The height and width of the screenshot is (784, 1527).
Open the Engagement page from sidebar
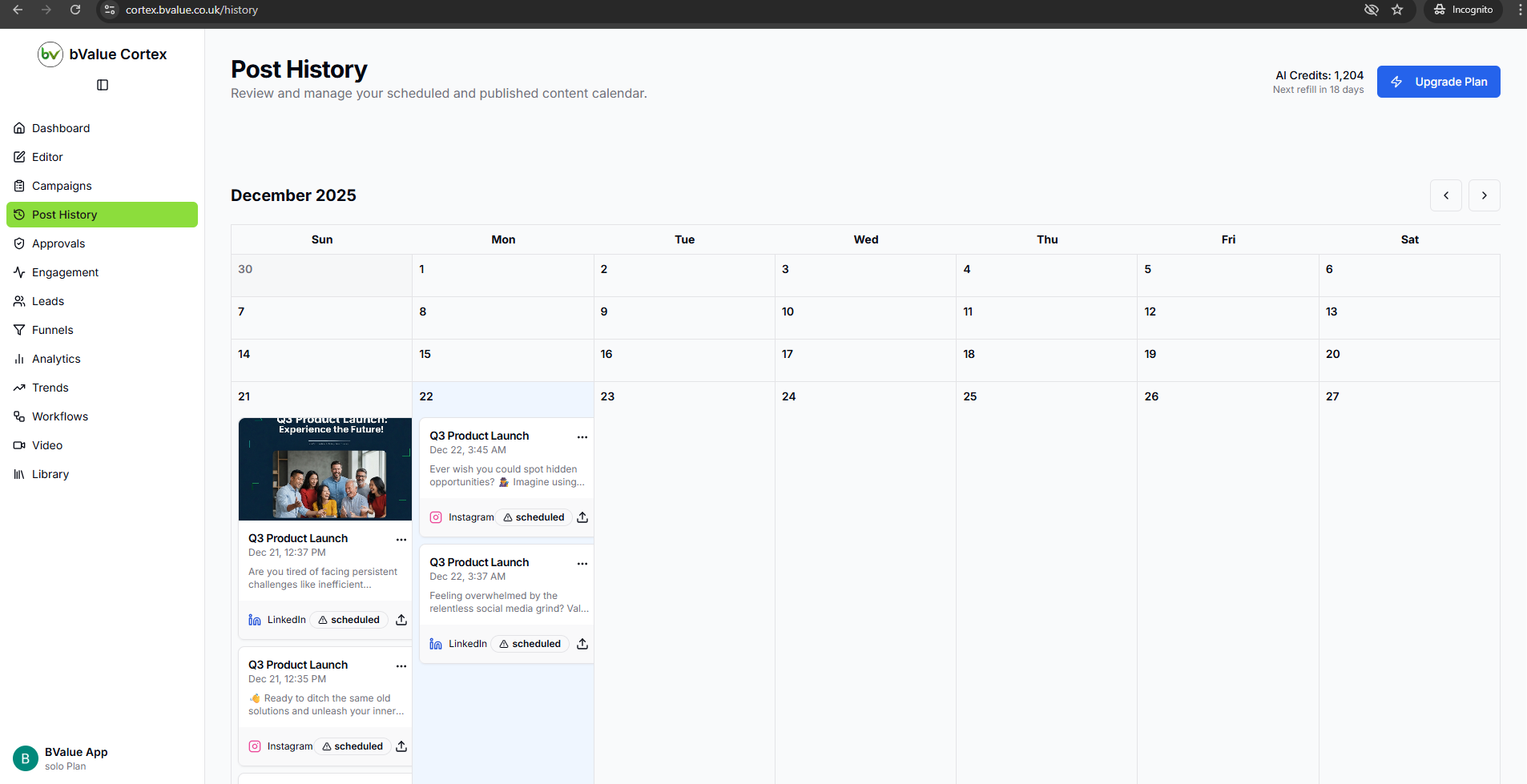[18, 272]
